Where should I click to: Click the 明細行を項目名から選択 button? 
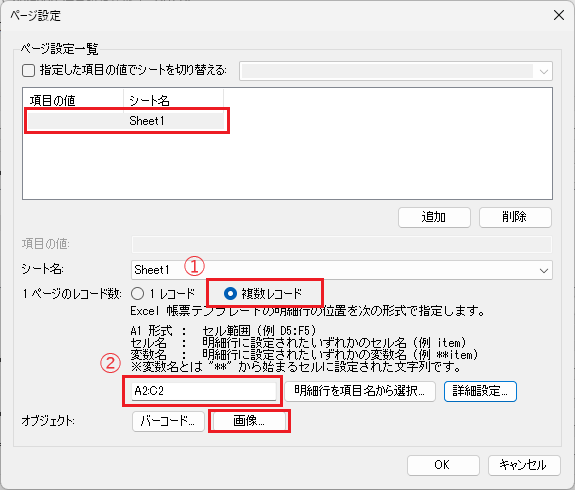[x=360, y=391]
